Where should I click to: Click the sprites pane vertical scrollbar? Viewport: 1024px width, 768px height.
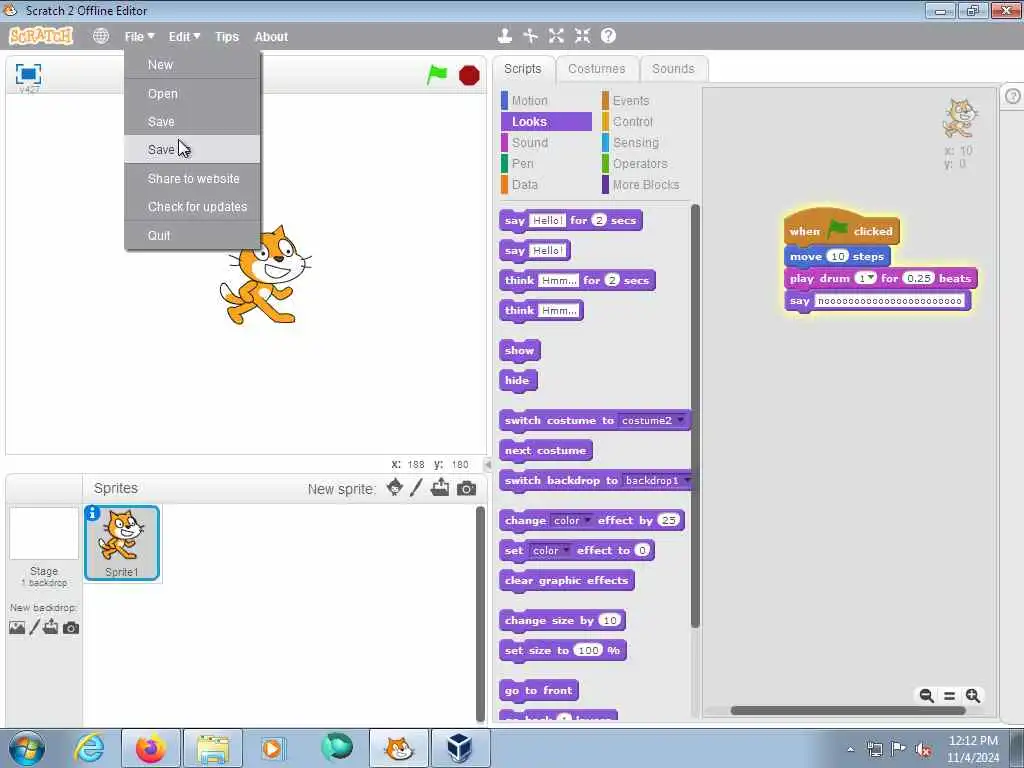coord(480,614)
